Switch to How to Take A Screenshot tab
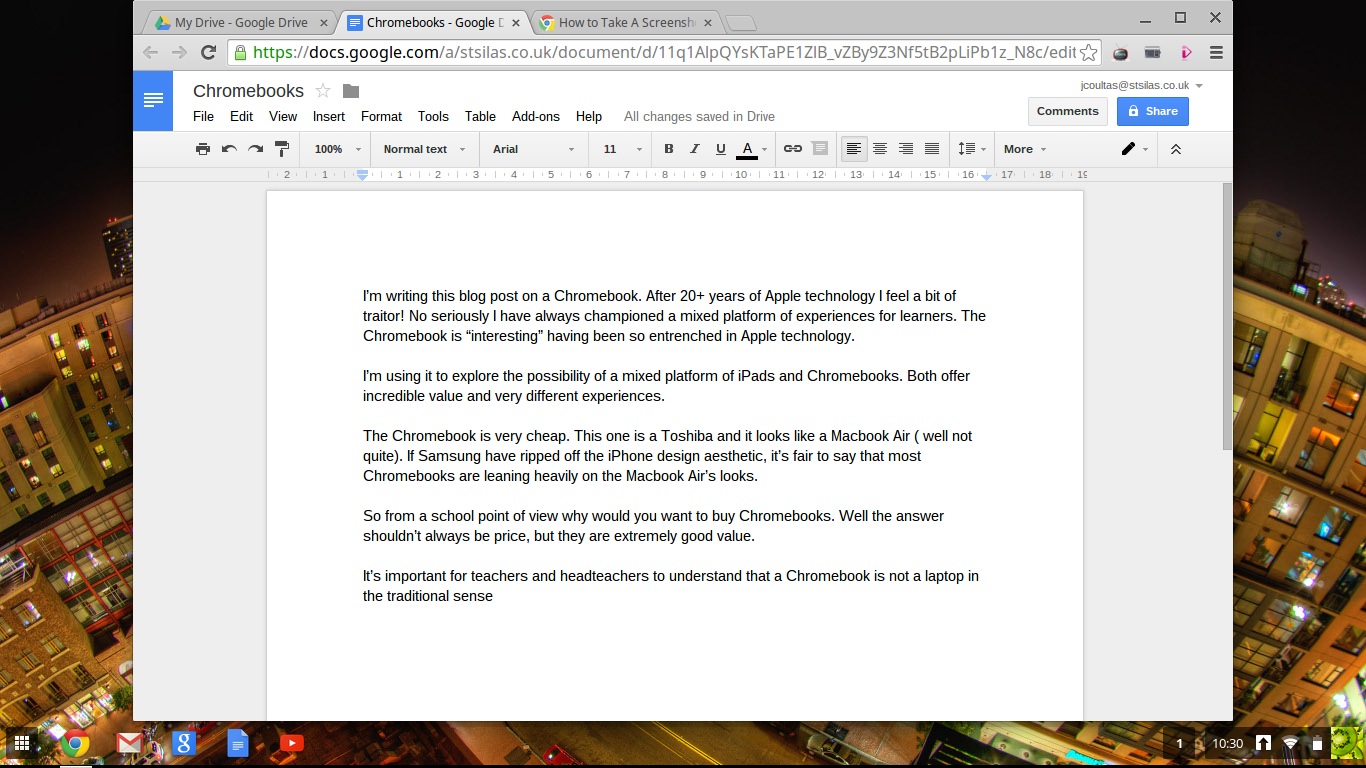 click(626, 22)
